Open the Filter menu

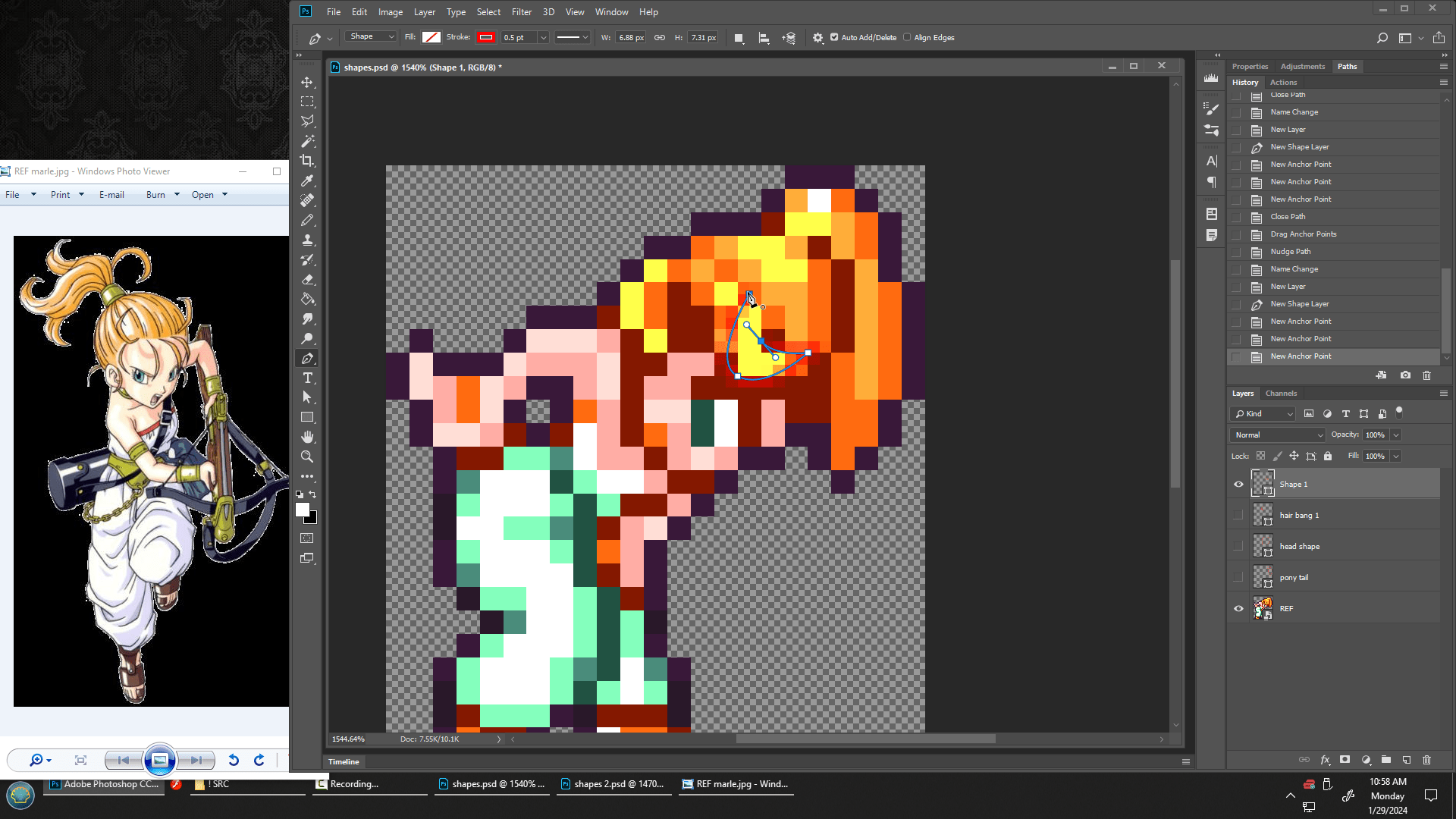click(521, 11)
